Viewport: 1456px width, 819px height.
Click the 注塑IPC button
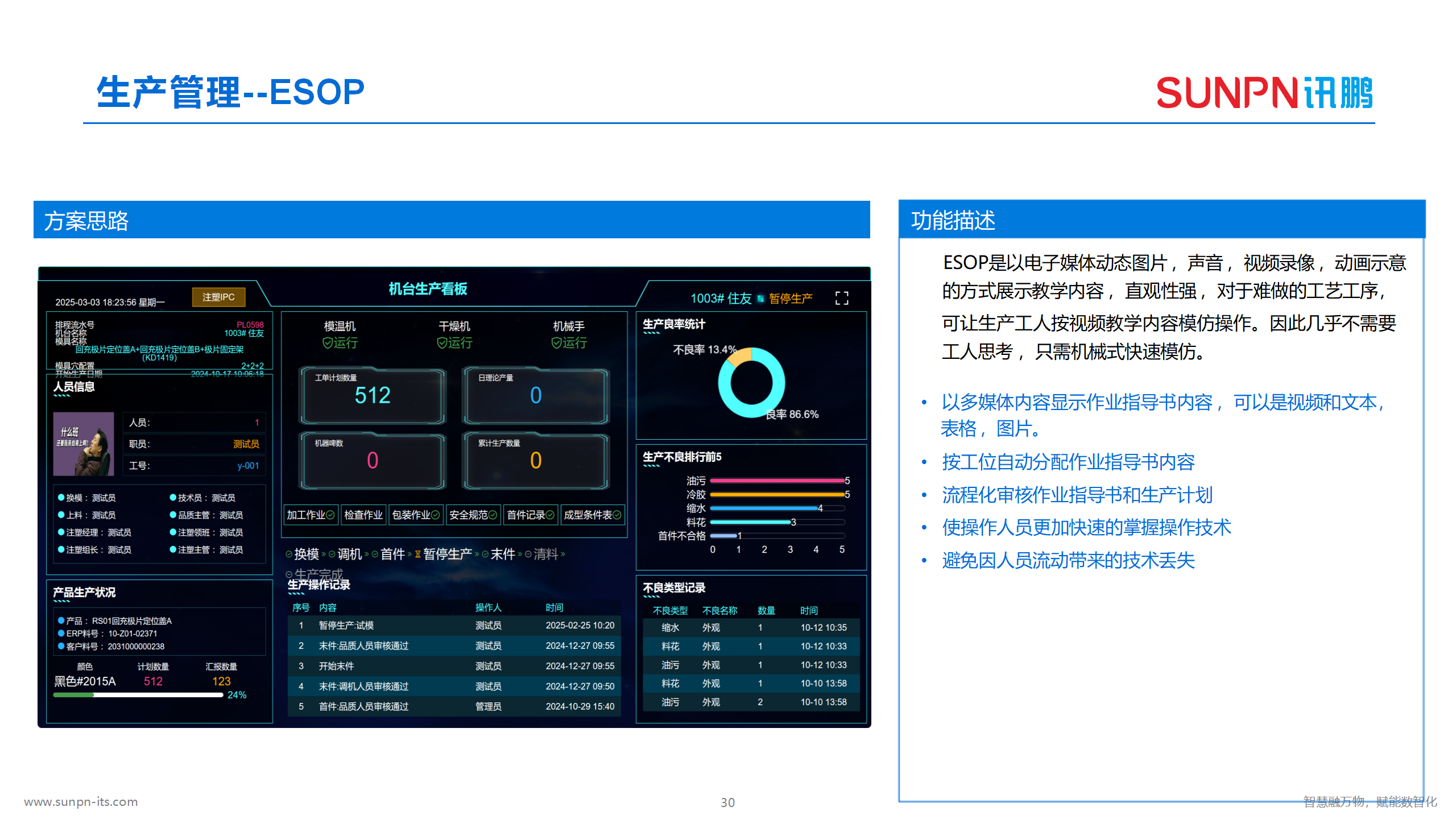tap(220, 297)
